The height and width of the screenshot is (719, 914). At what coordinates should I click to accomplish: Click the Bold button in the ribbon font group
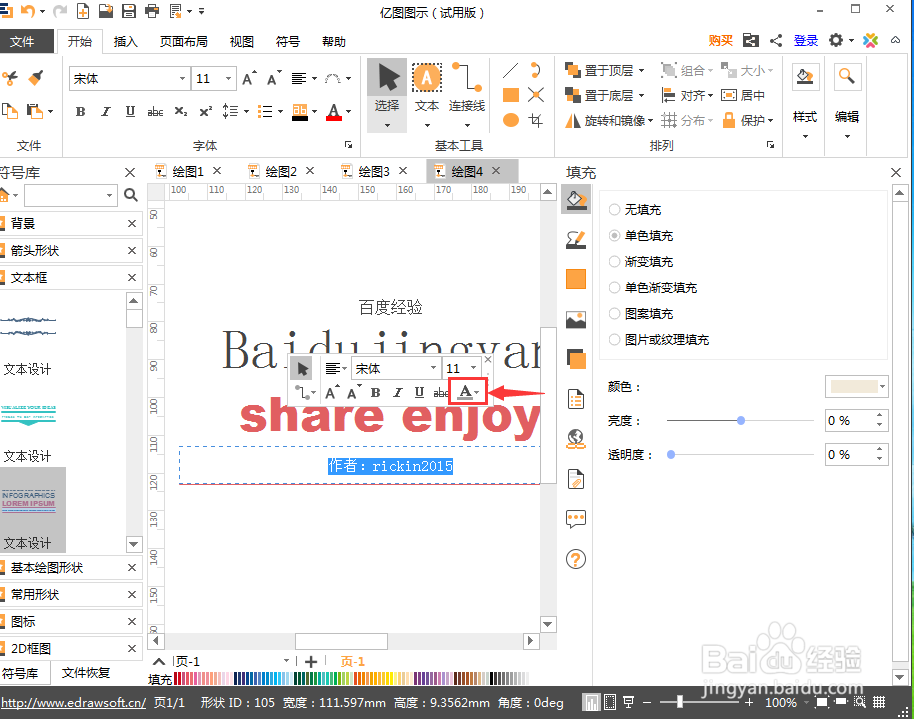[80, 111]
